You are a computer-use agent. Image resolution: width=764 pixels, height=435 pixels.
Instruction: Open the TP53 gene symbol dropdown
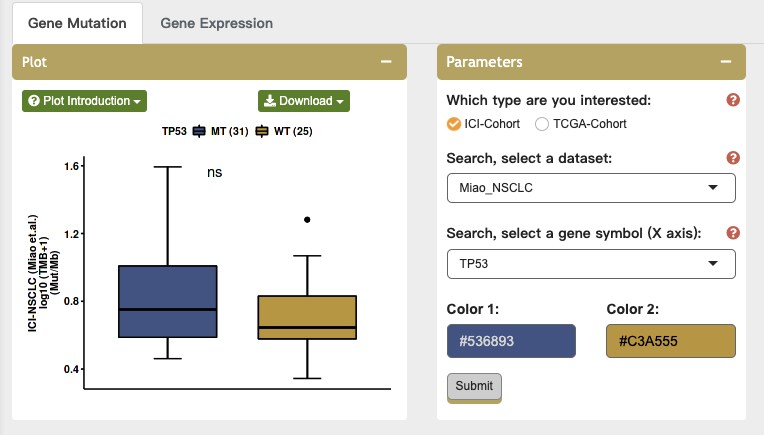591,263
